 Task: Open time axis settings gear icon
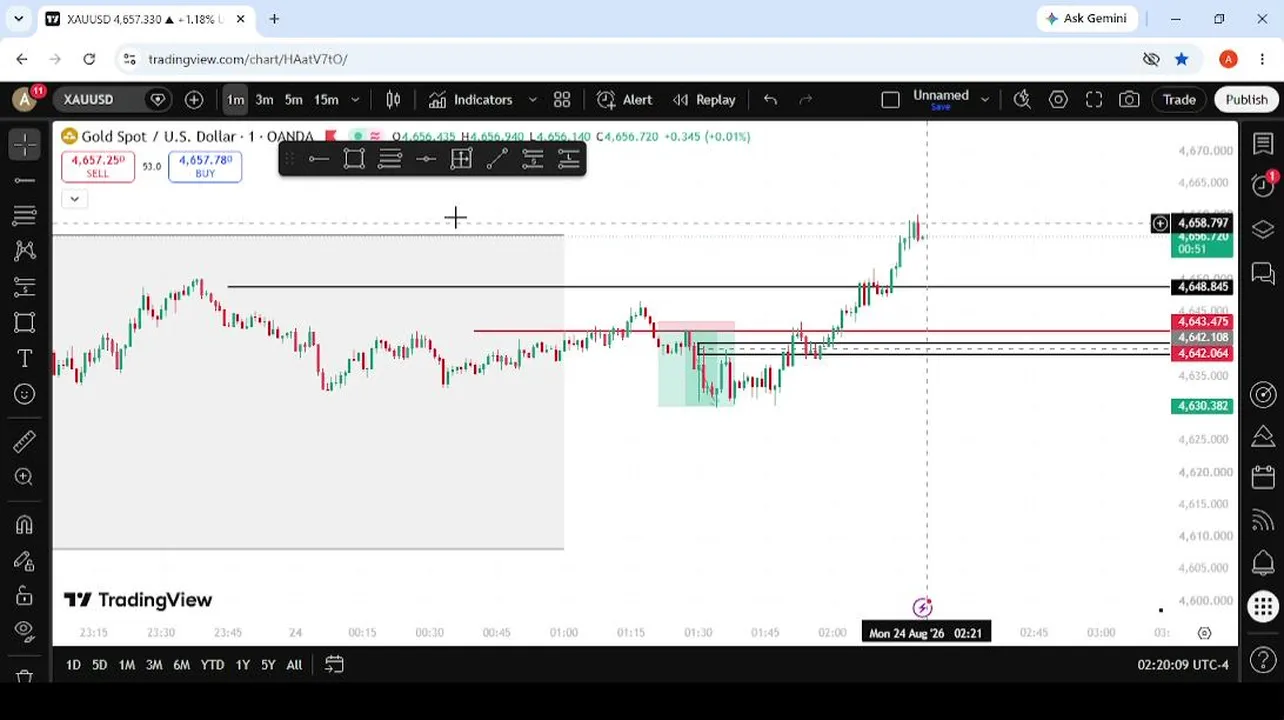1205,633
